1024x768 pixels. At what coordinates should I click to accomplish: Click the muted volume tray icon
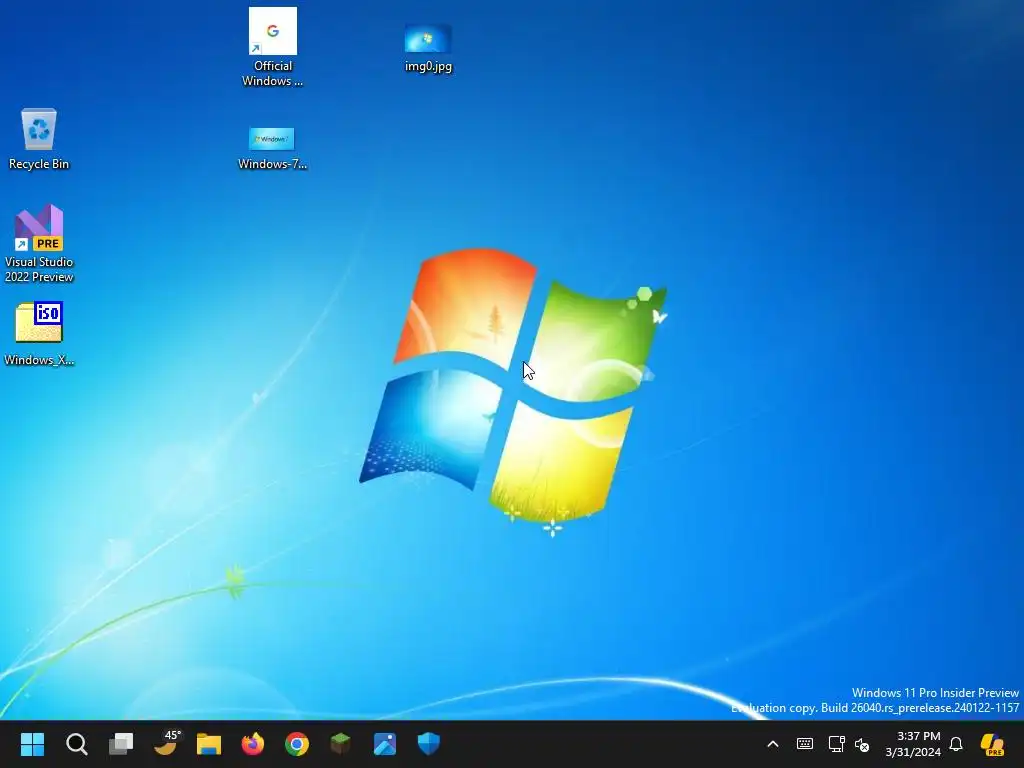[862, 744]
